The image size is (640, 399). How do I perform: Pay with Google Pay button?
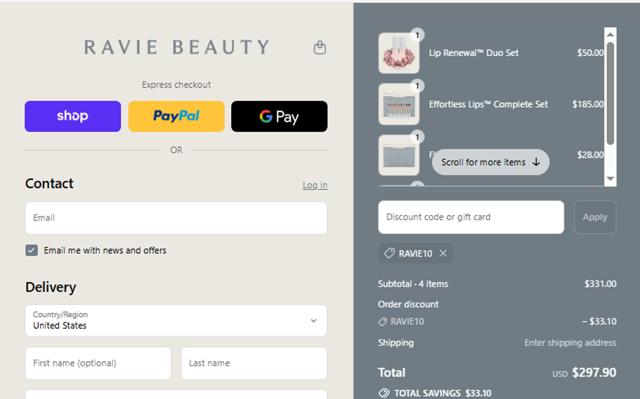pyautogui.click(x=279, y=116)
